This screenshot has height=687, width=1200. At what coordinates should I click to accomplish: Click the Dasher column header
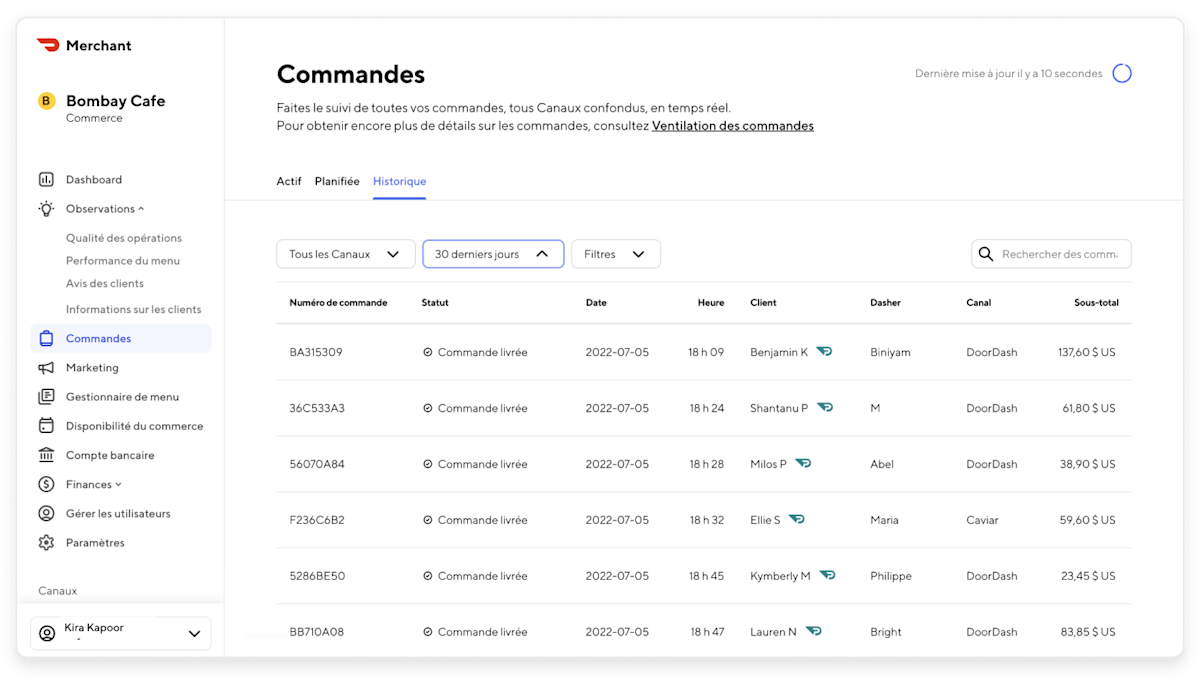886,302
